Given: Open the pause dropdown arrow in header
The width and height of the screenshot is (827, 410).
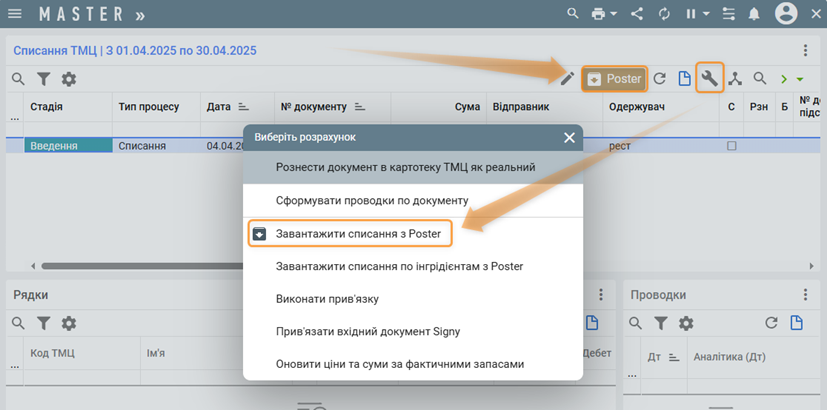Looking at the screenshot, I should click(706, 14).
